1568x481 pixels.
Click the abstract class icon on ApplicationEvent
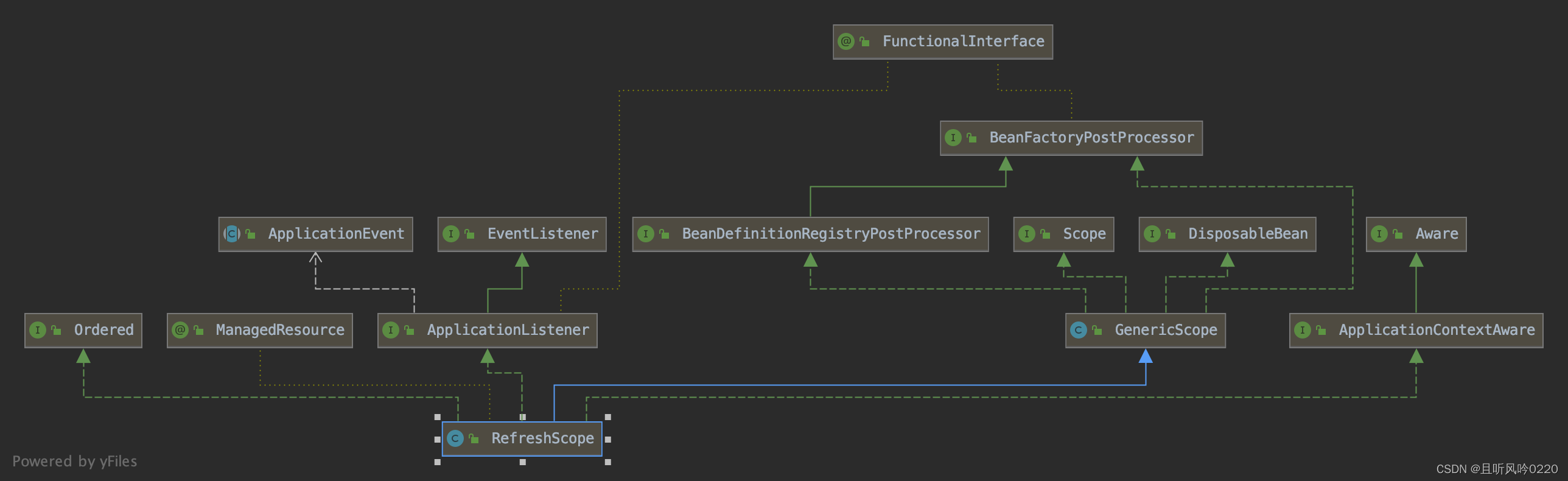click(232, 234)
